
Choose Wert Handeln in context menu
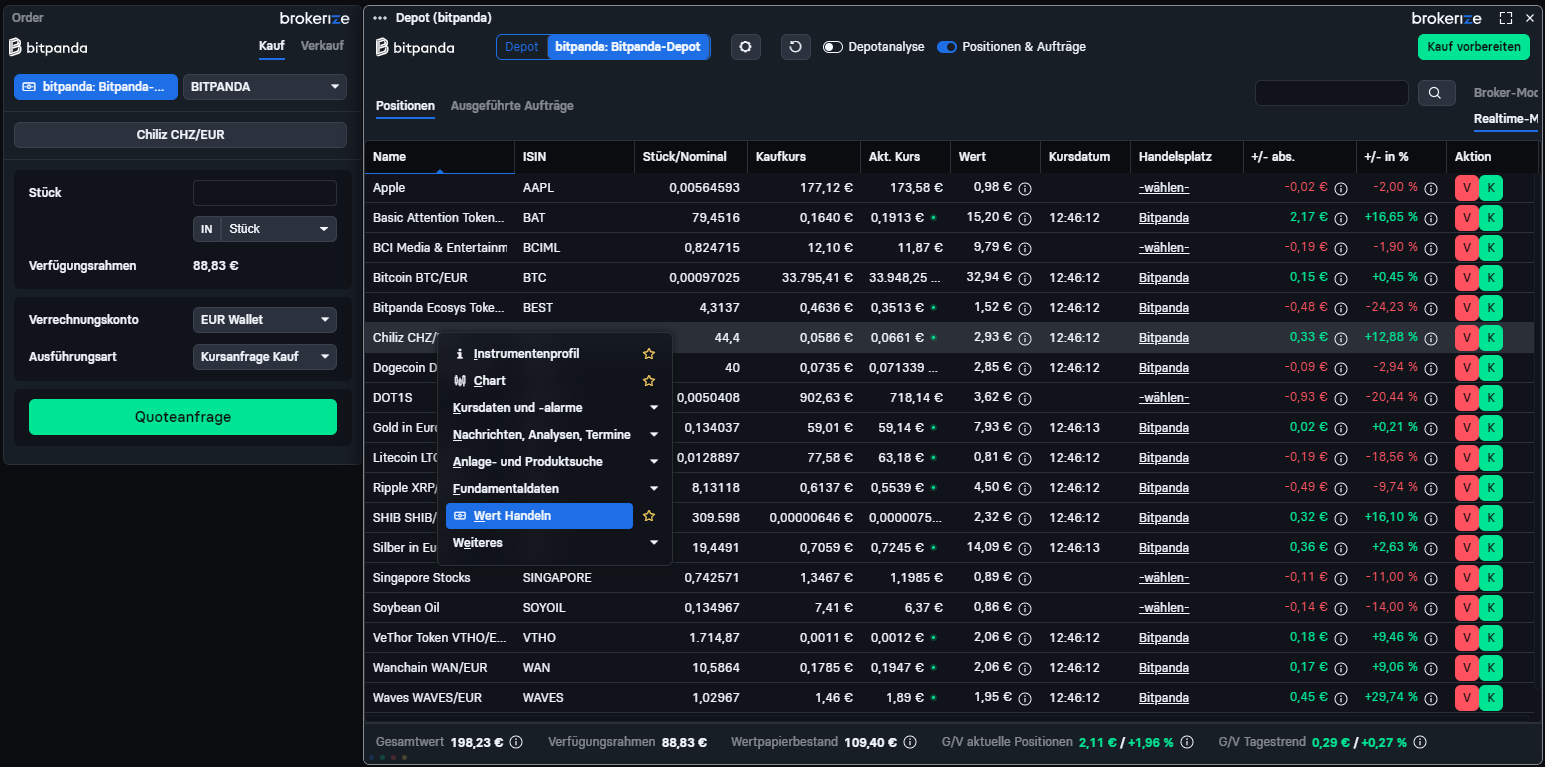point(539,516)
